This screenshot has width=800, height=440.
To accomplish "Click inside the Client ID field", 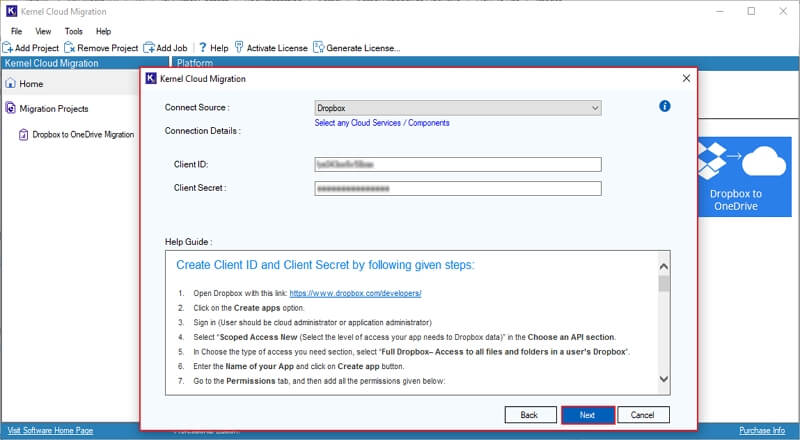I will (458, 164).
